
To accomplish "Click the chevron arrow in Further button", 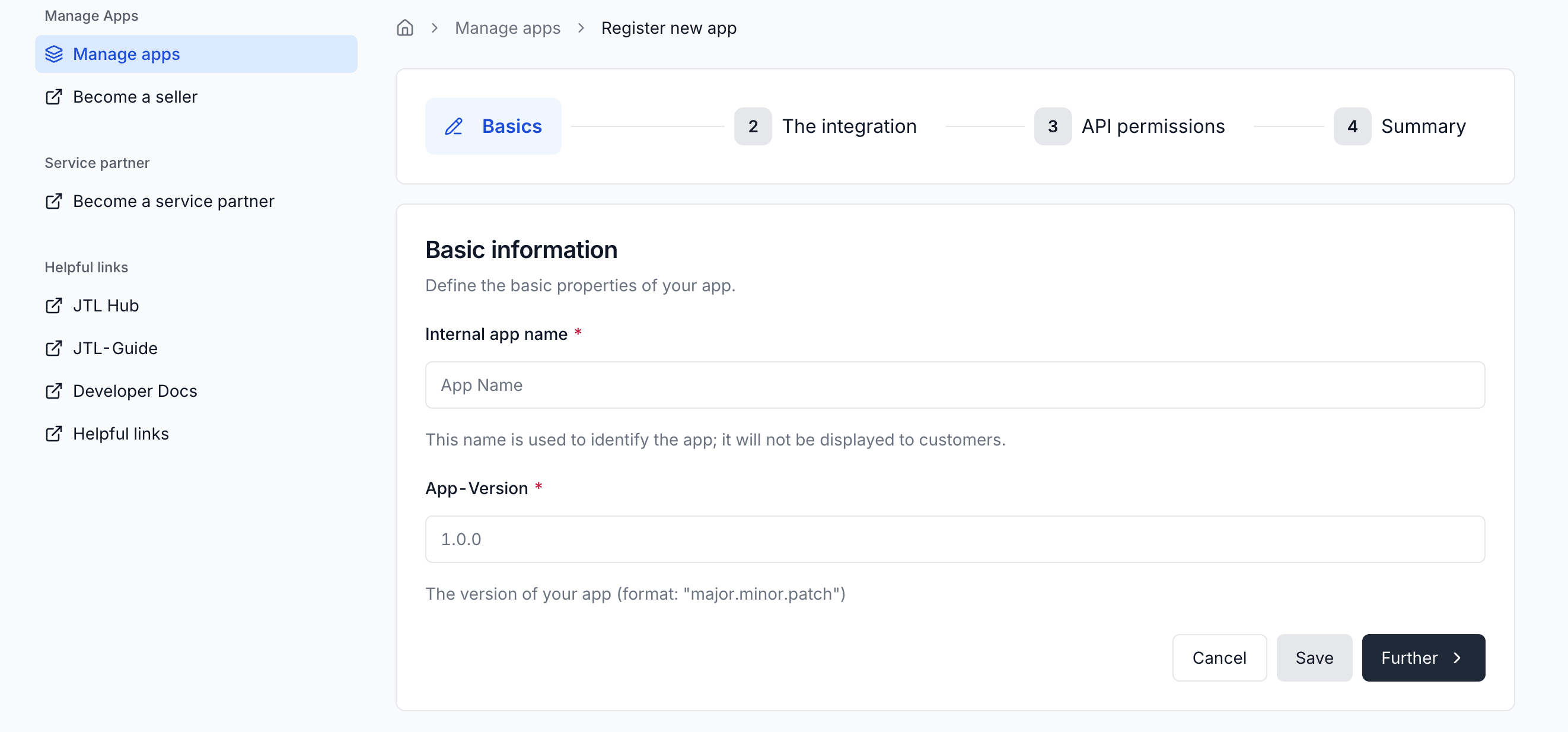I will pos(1457,658).
